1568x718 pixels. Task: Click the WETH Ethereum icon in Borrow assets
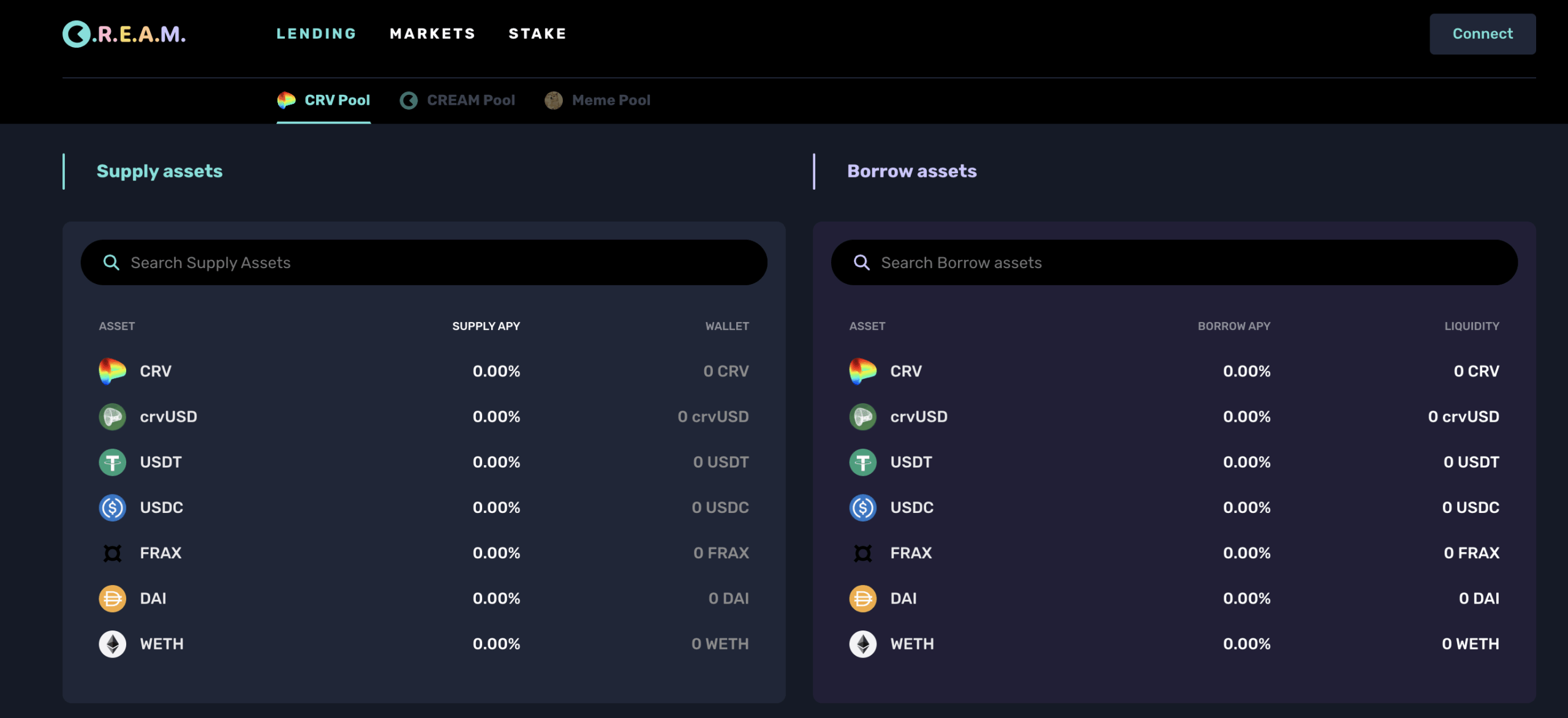(x=862, y=644)
